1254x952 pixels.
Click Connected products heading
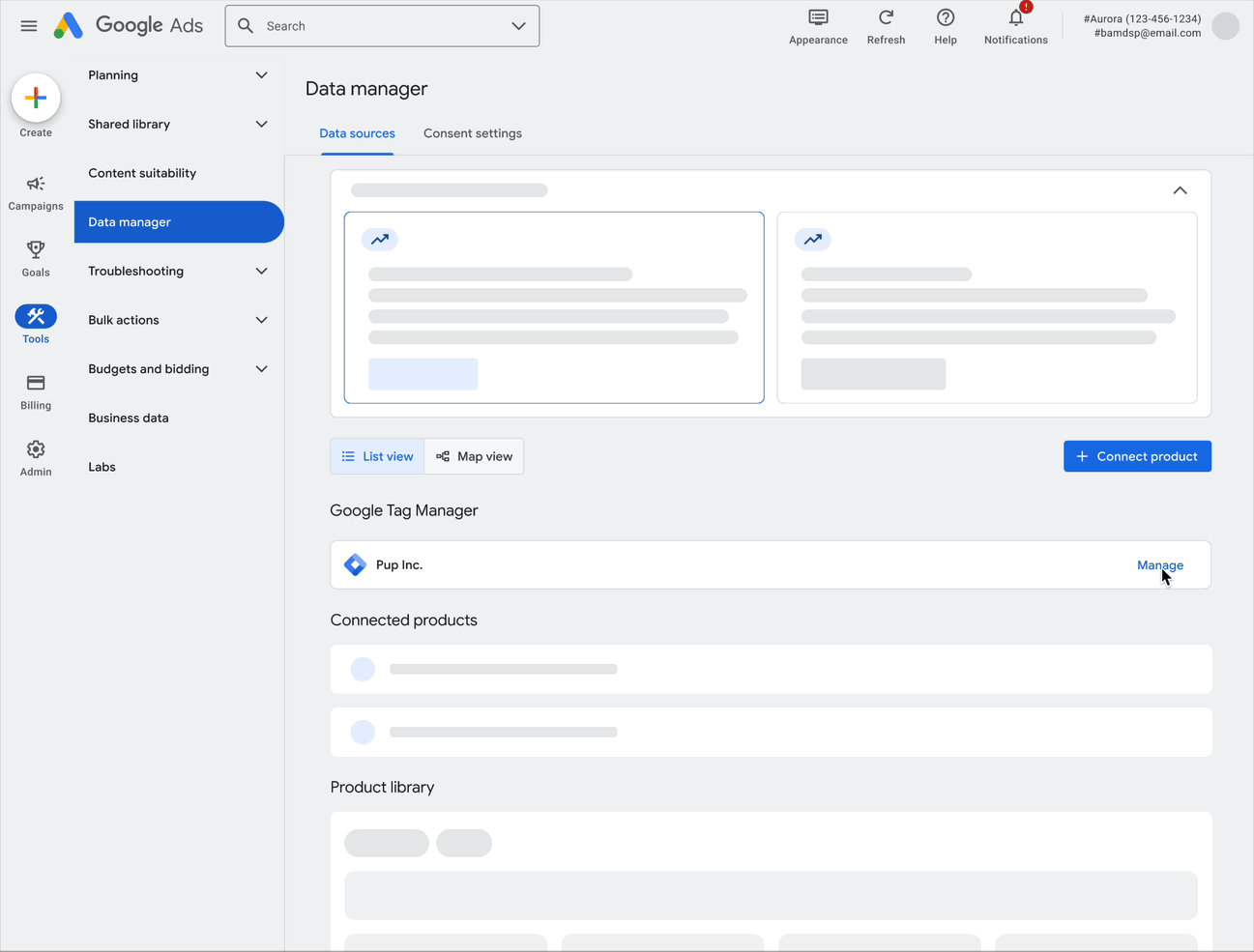(x=403, y=620)
